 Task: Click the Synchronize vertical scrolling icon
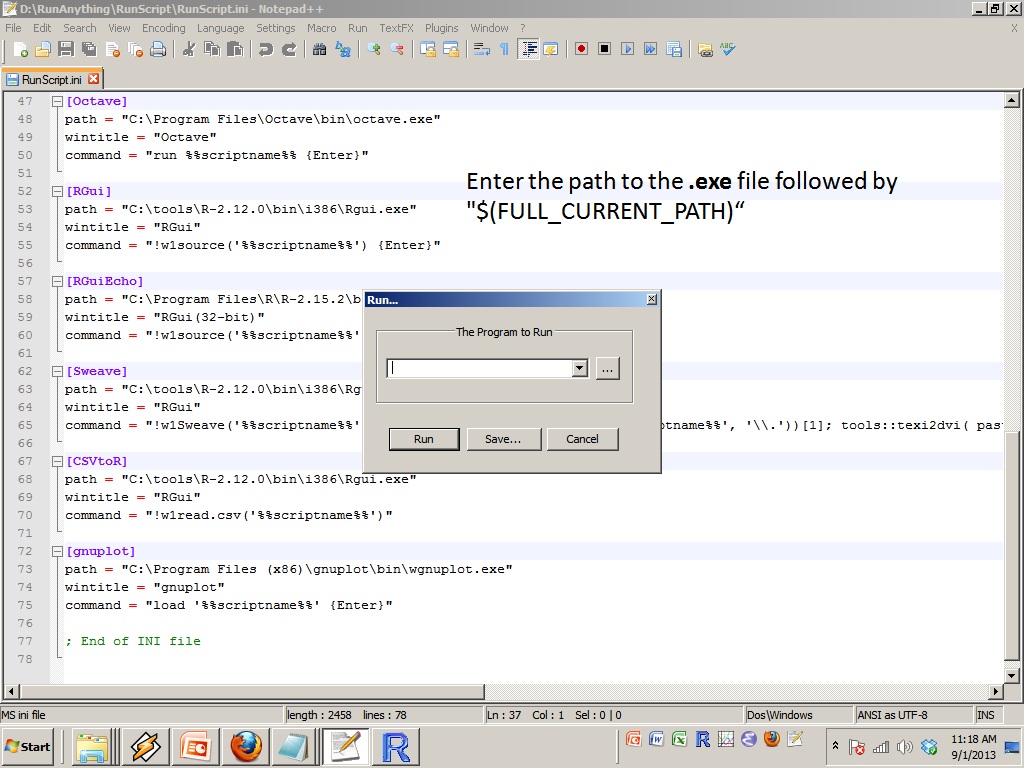coord(428,50)
